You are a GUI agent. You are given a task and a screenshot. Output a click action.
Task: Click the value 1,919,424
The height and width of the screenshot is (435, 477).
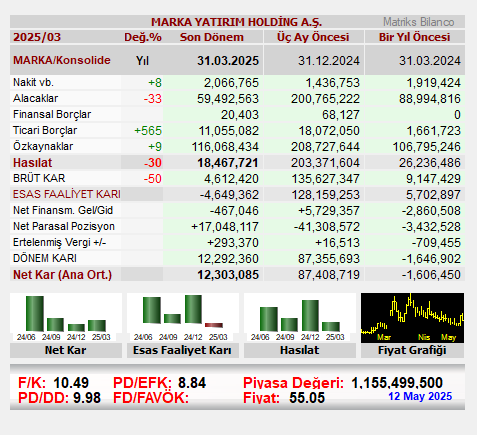[x=433, y=83]
